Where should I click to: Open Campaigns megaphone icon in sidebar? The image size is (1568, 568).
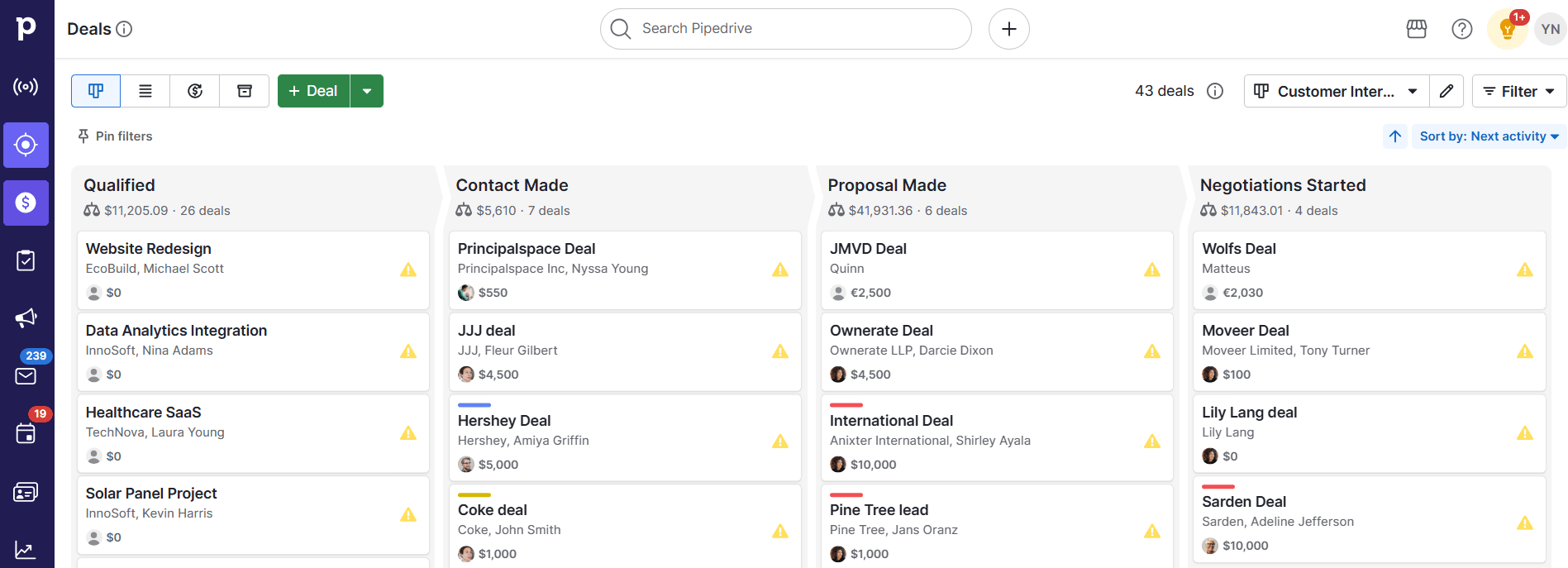(26, 317)
